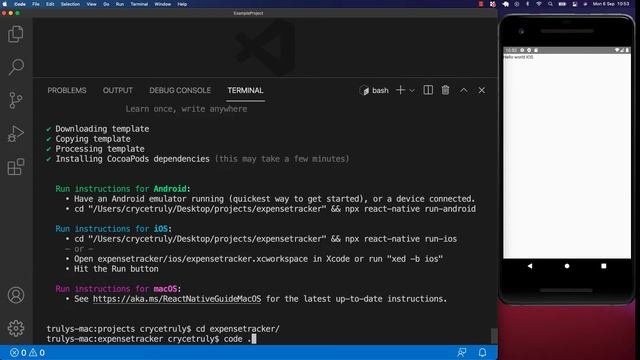Image resolution: width=640 pixels, height=360 pixels.
Task: Open the Explorer view in activity bar
Action: 16,34
